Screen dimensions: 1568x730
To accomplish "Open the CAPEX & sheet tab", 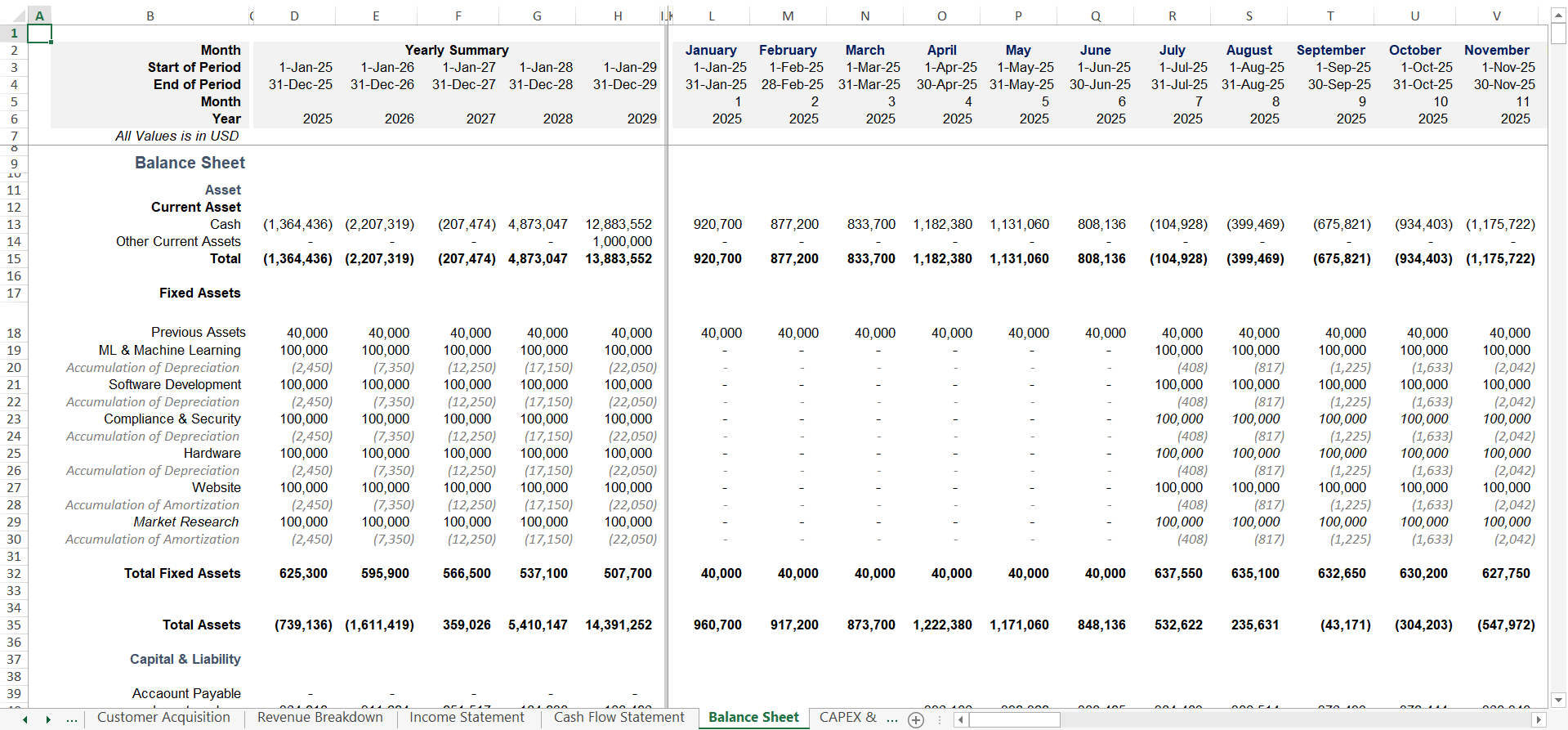I will tap(847, 718).
